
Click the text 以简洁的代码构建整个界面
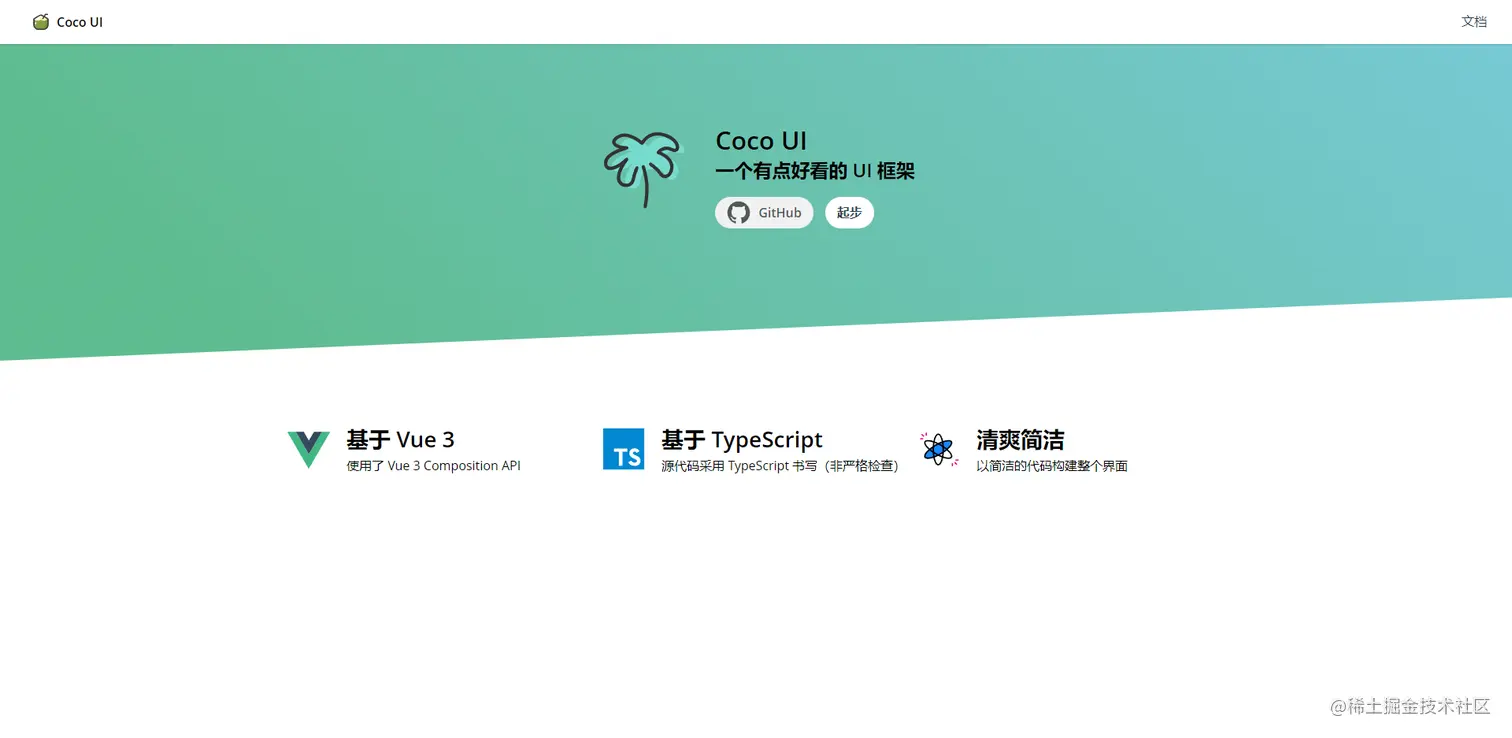(x=1052, y=466)
